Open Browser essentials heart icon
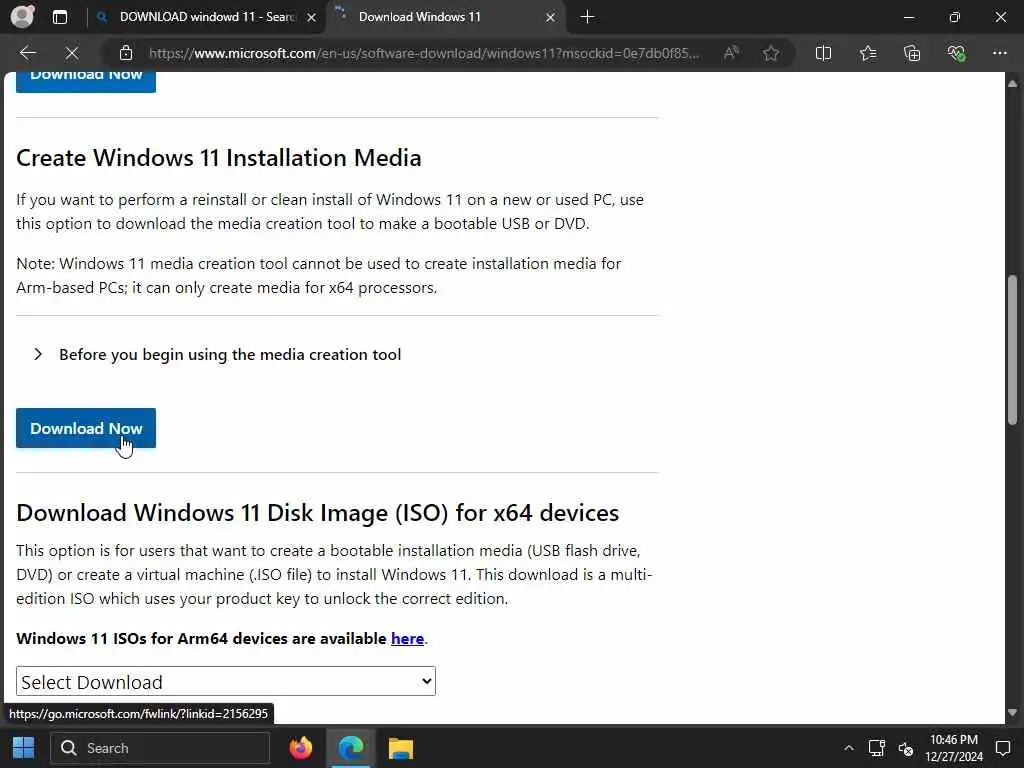This screenshot has width=1024, height=768. [956, 53]
